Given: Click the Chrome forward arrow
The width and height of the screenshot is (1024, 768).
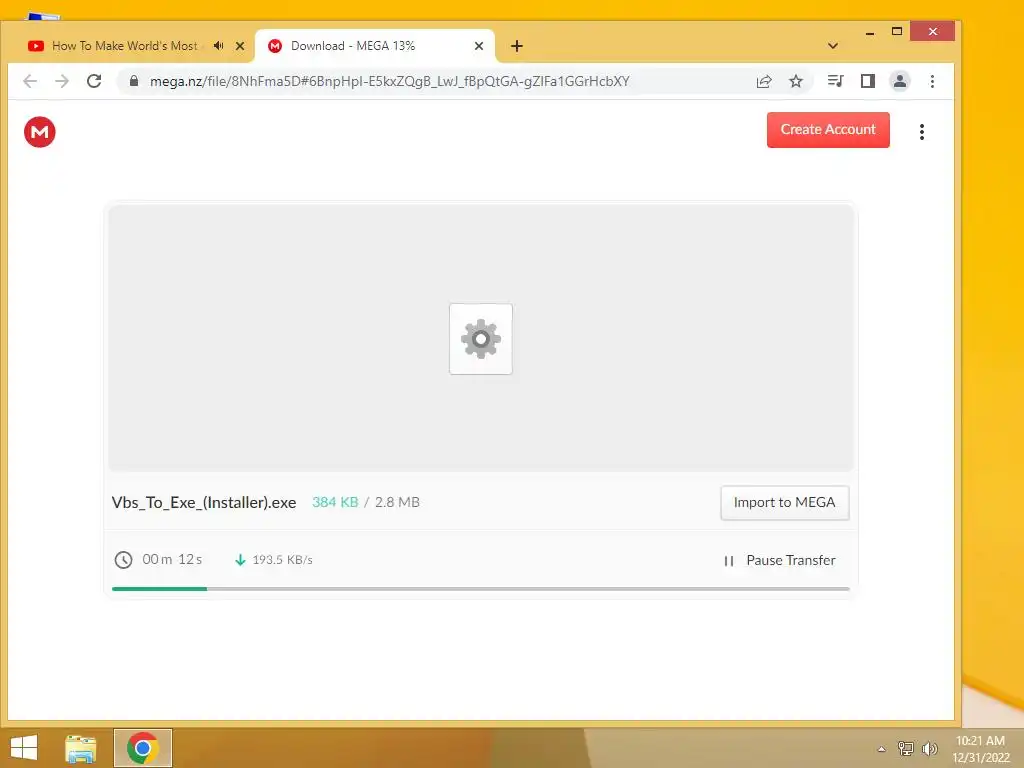Looking at the screenshot, I should coord(62,81).
